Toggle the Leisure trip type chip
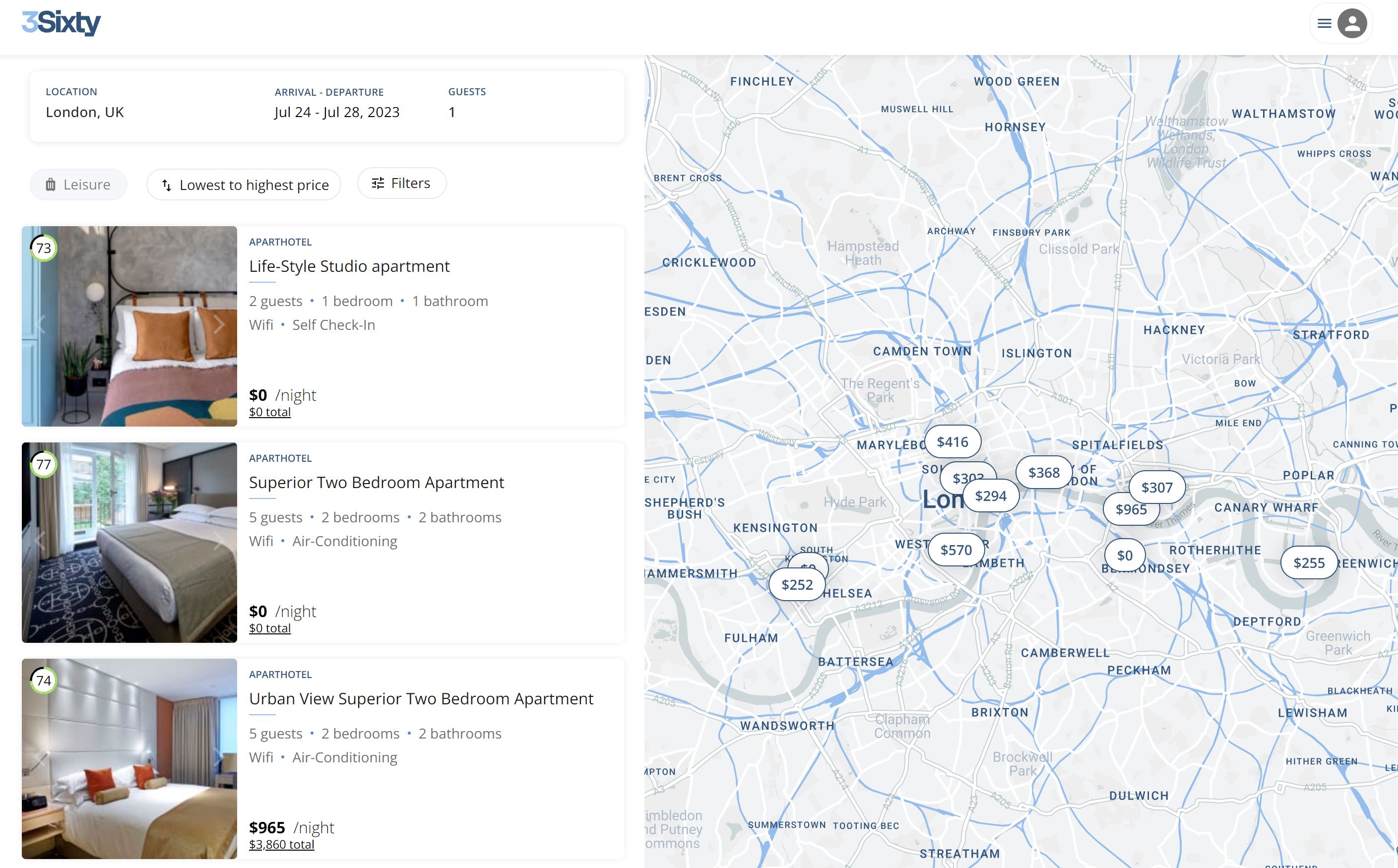Image resolution: width=1398 pixels, height=868 pixels. click(x=79, y=185)
